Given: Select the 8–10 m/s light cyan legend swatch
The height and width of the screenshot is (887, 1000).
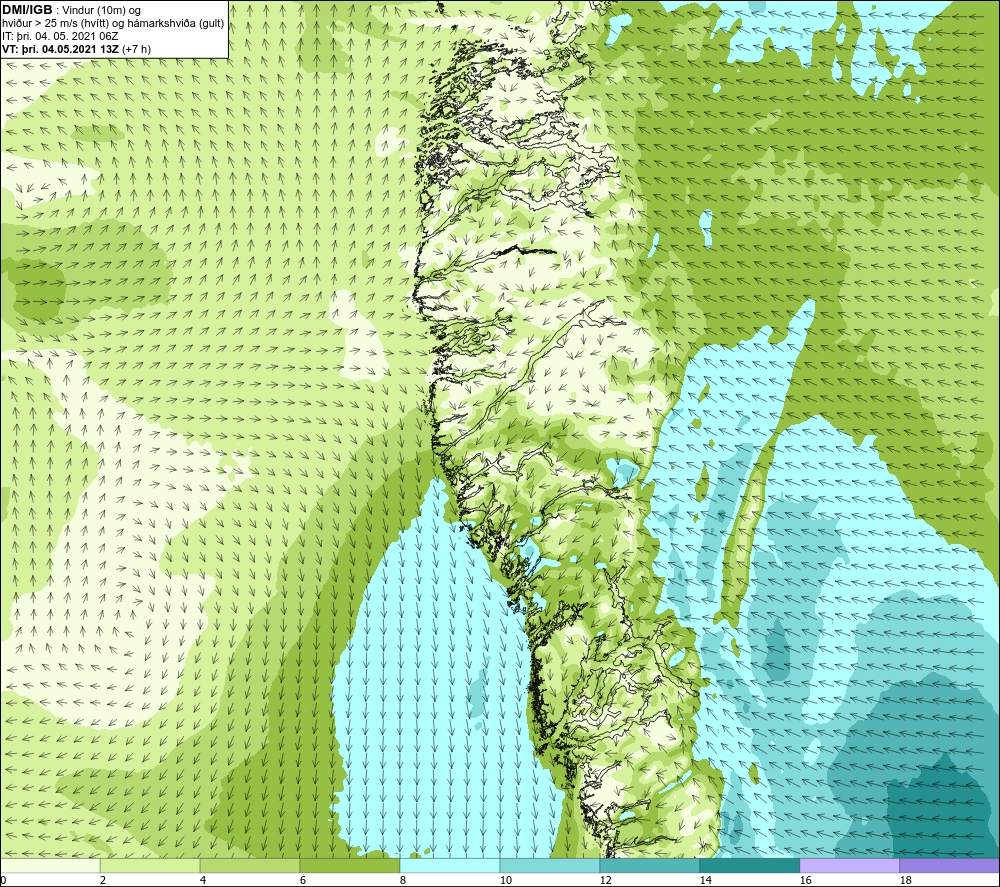Looking at the screenshot, I should 450,866.
